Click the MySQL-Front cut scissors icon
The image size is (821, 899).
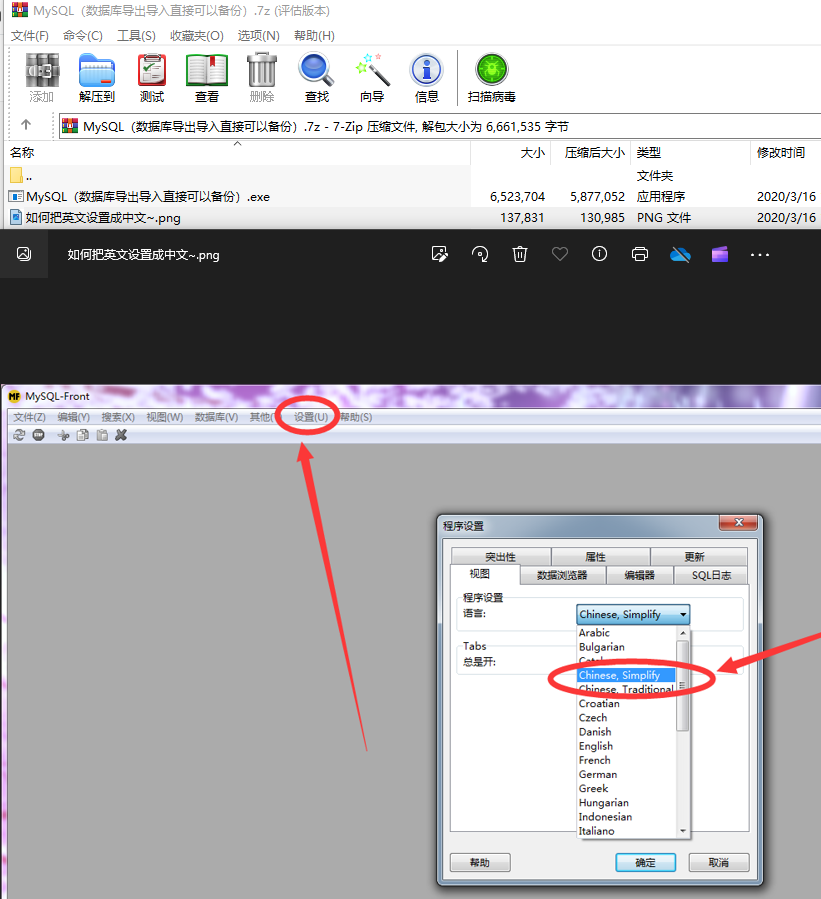[64, 435]
